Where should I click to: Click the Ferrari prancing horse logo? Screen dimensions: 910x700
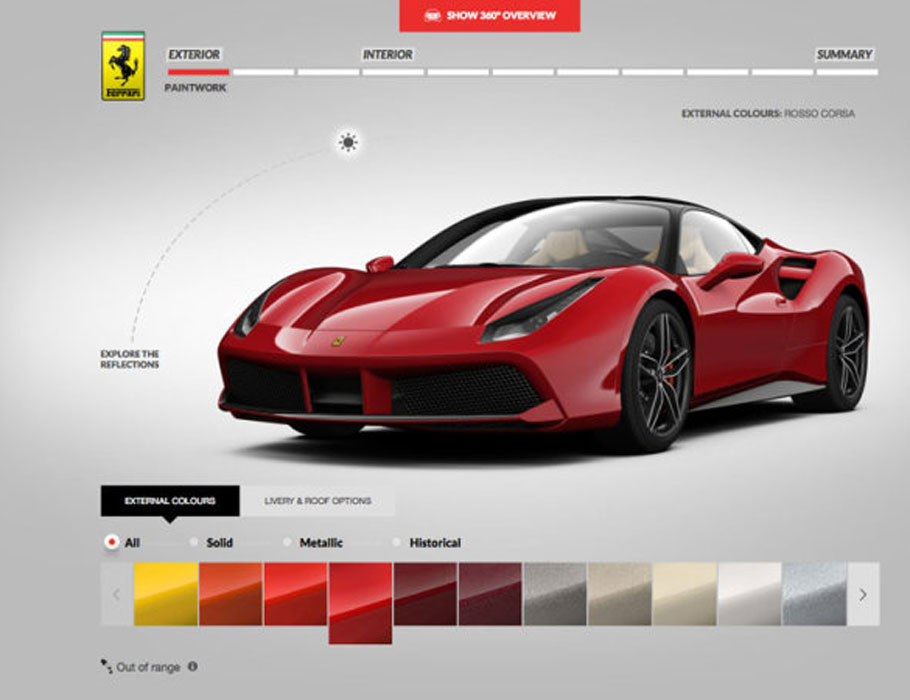click(x=123, y=66)
